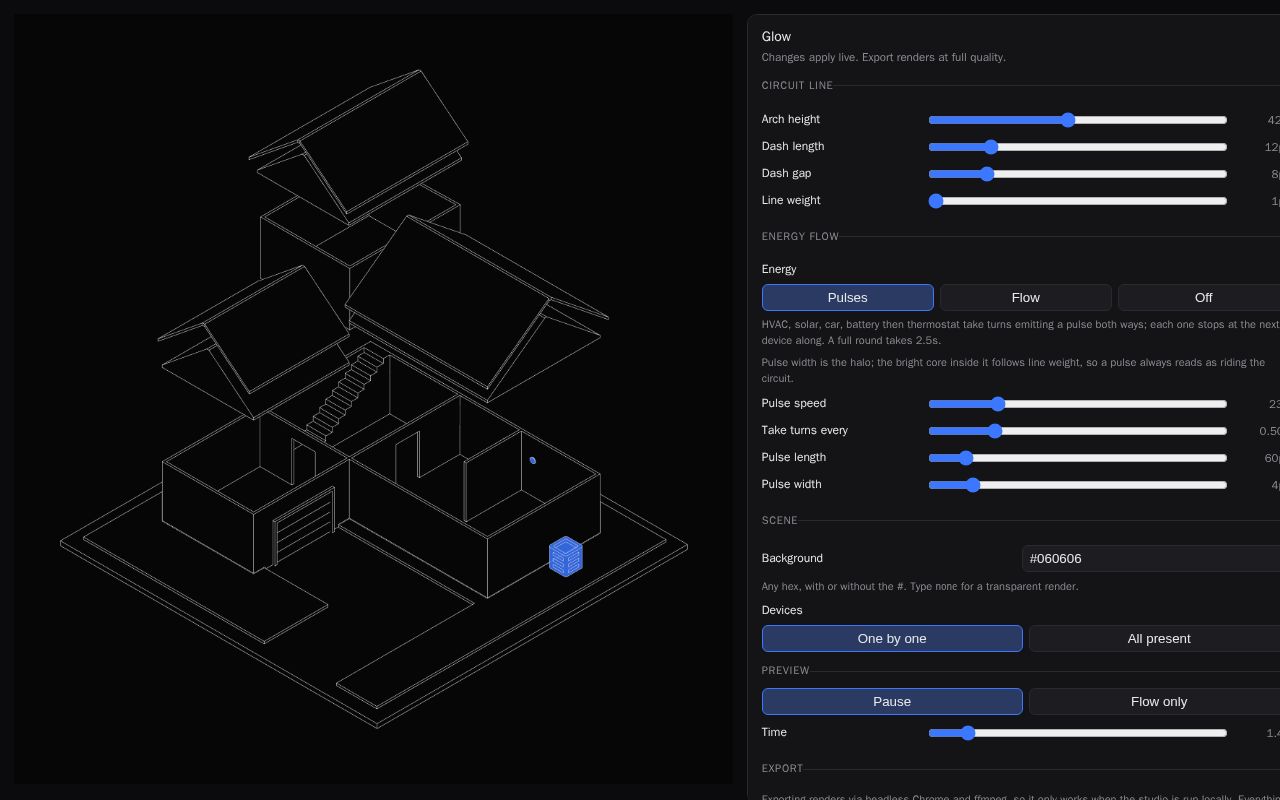The height and width of the screenshot is (800, 1280).
Task: Click the 'CIRCUIT LINE' section heading
Action: pos(797,86)
